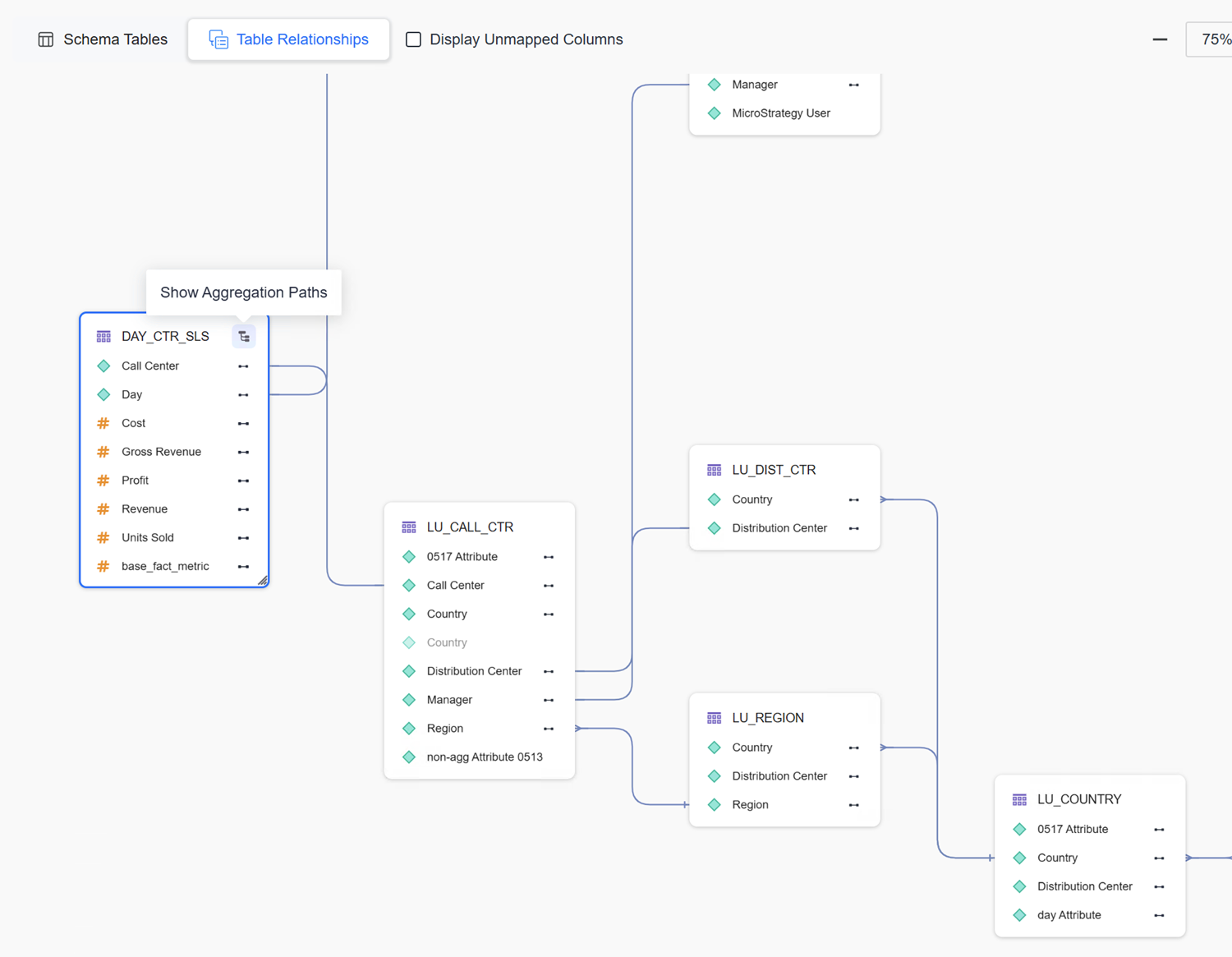The width and height of the screenshot is (1232, 957).
Task: Click Show Aggregation Paths icon on DAY_CTR_SLS
Action: coord(244,337)
